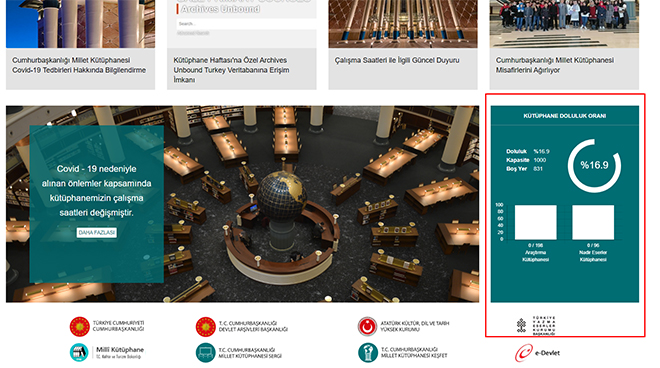Click the KÜTÜPHANE DOLULUK ORANI heading
Image resolution: width=660 pixels, height=368 pixels.
pos(564,116)
